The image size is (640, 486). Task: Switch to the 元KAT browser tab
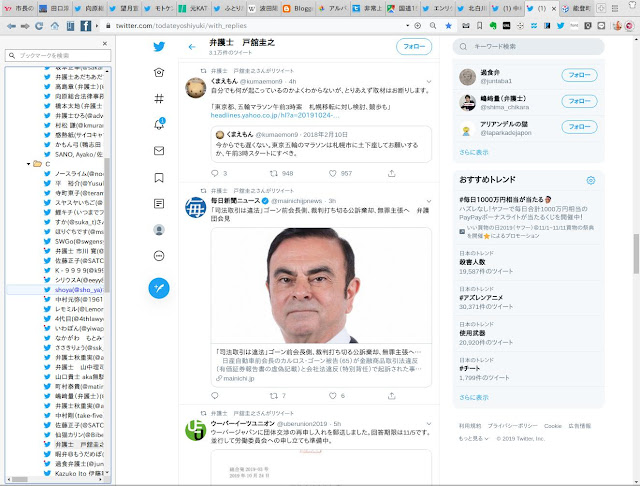pyautogui.click(x=193, y=8)
